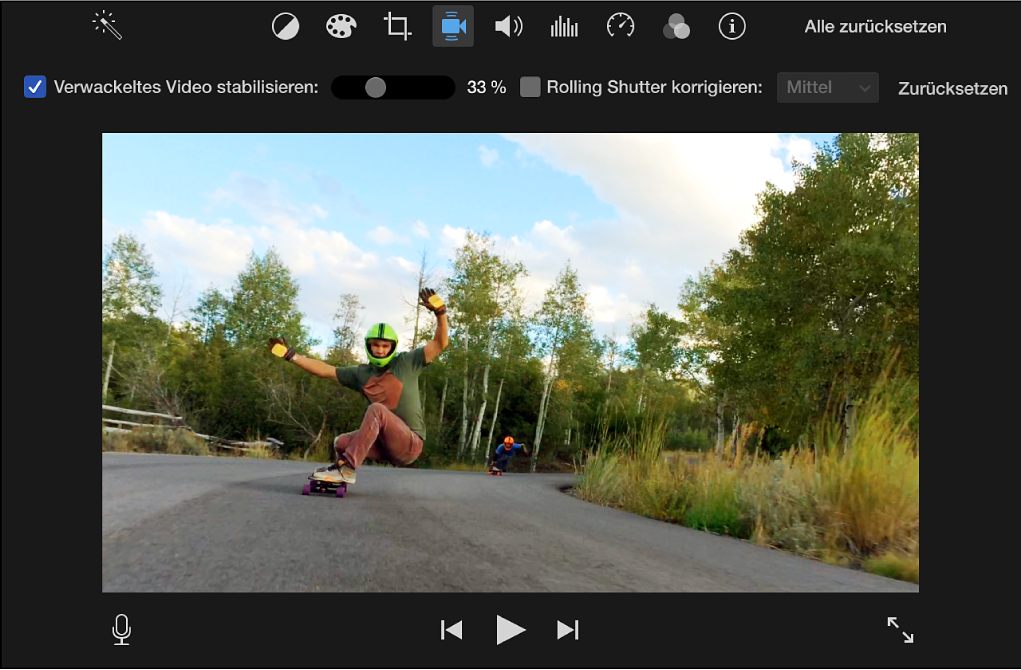Open the Noise Reduction and Equalizer controls
1021x670 pixels.
coord(564,26)
